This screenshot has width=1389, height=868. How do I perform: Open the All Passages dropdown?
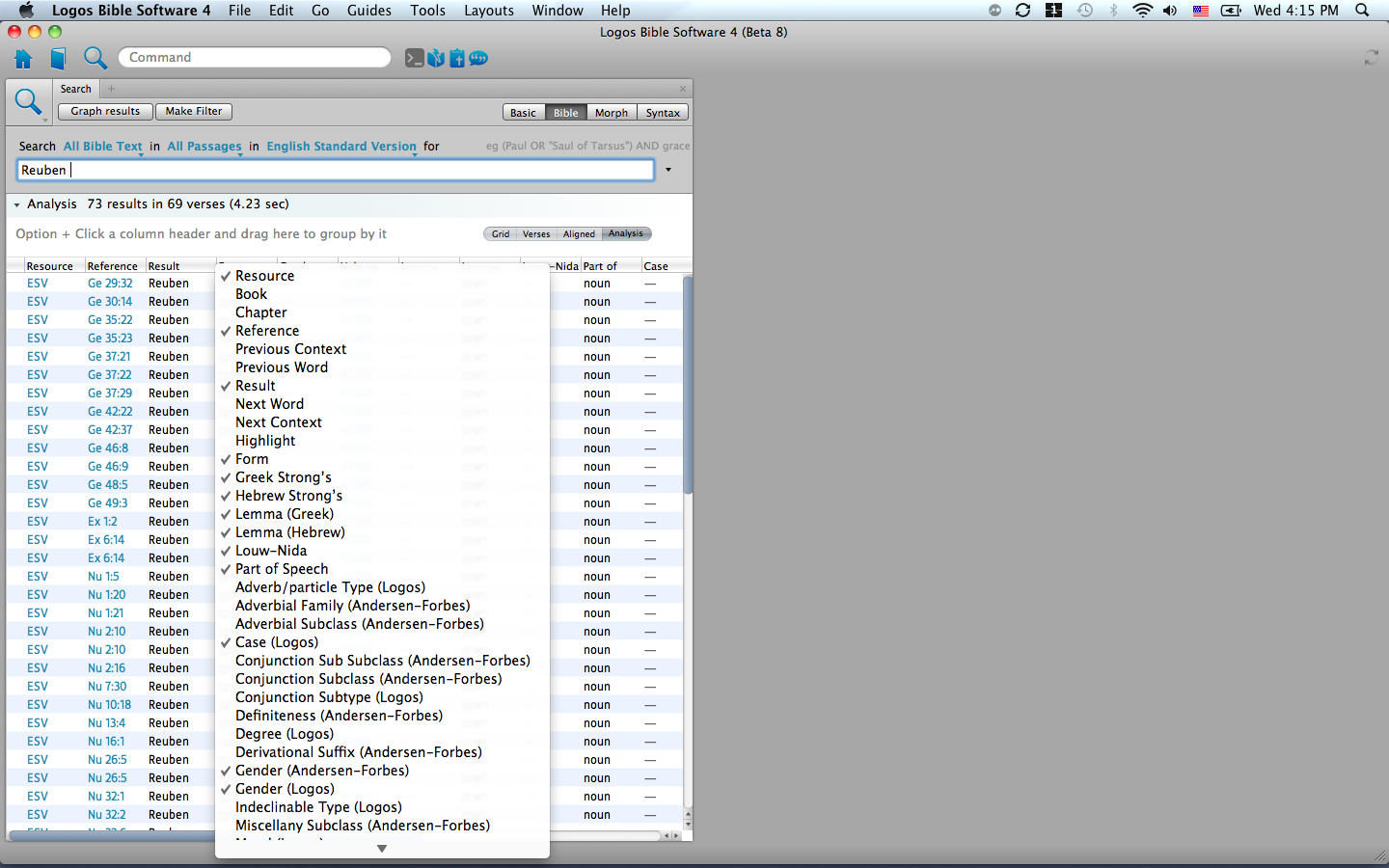click(x=204, y=147)
